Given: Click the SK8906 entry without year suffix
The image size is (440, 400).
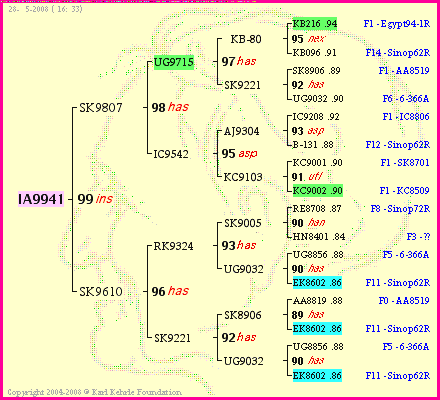Looking at the screenshot, I should 243,315.
